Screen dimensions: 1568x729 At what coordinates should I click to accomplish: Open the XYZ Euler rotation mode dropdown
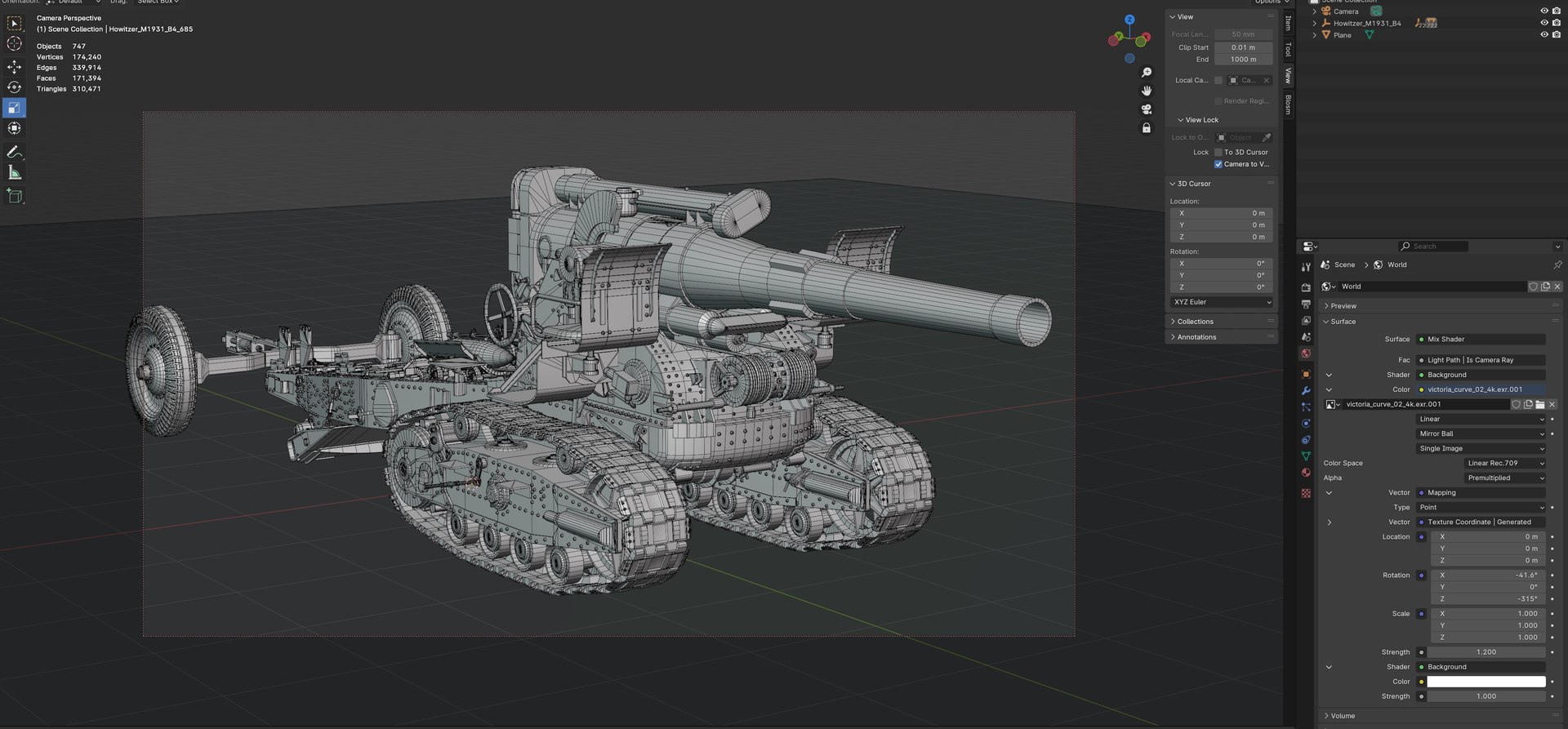(x=1222, y=302)
